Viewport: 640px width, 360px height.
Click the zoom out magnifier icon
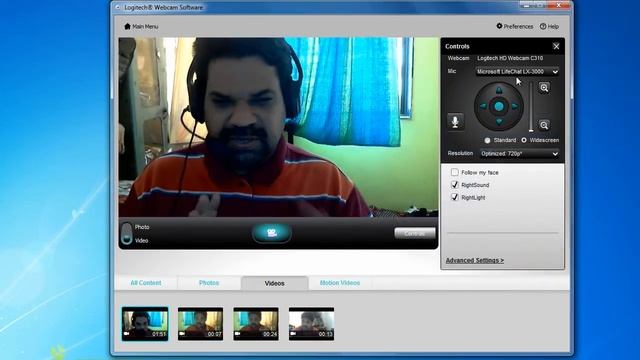tap(544, 125)
